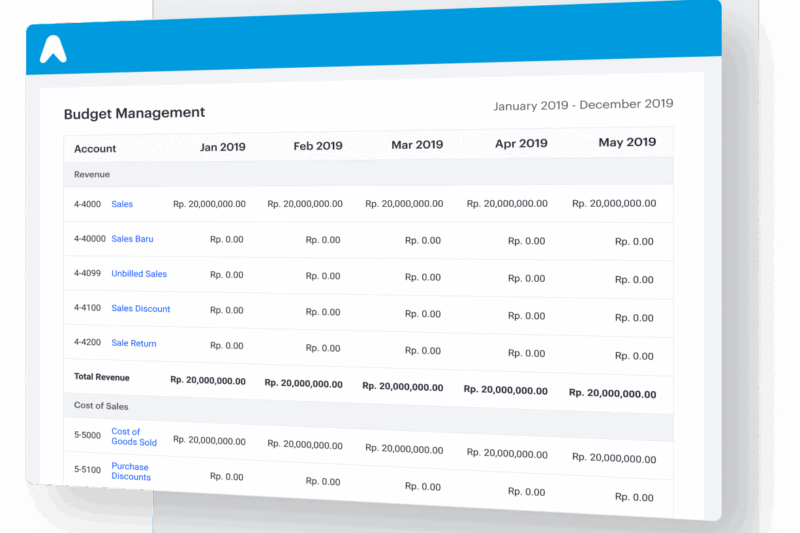Click the January 2019 - December 2019 date range
Screen dimensions: 800x533
583,105
